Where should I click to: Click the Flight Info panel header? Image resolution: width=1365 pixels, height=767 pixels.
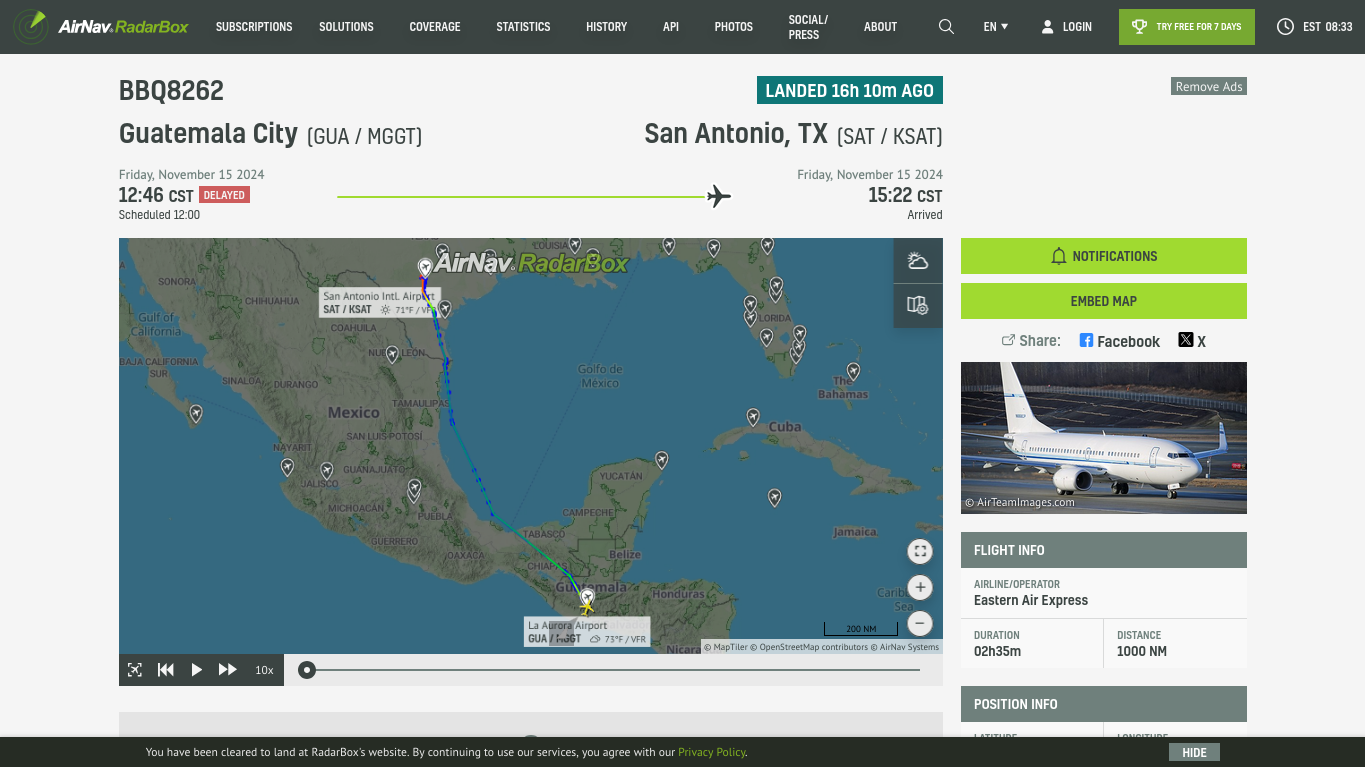point(1104,550)
